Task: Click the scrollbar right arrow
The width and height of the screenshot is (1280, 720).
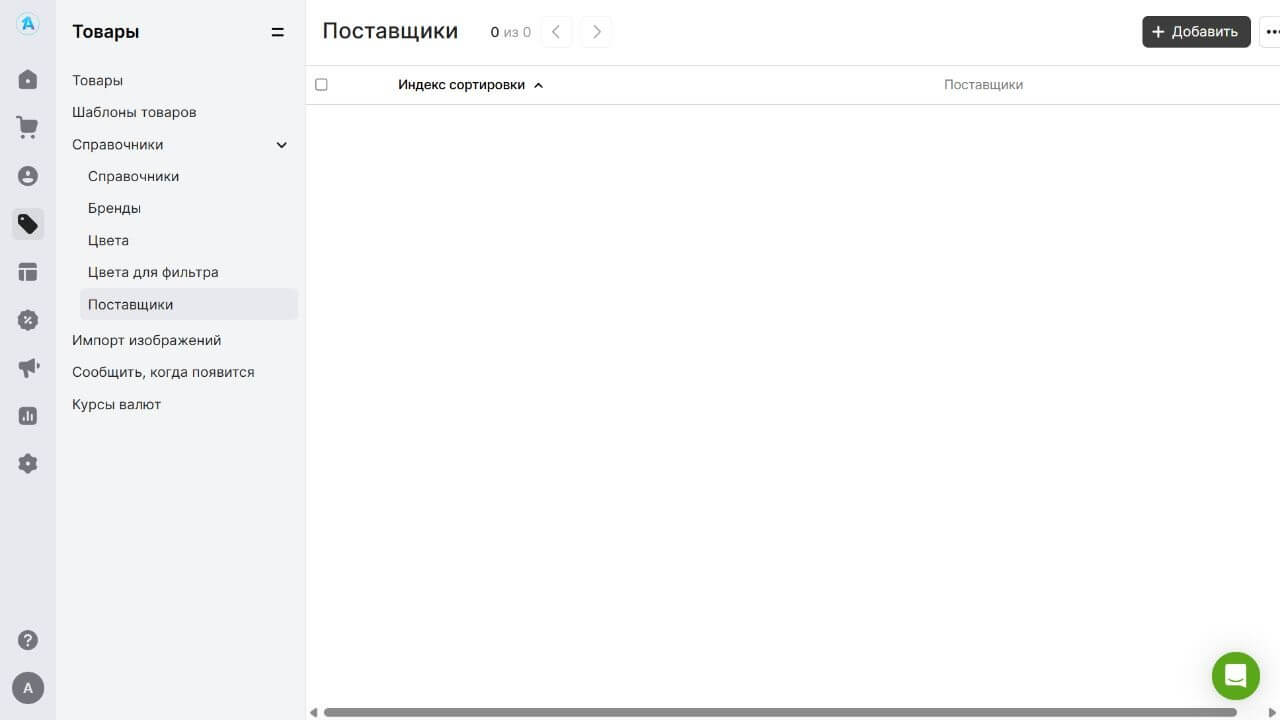Action: pos(1273,712)
